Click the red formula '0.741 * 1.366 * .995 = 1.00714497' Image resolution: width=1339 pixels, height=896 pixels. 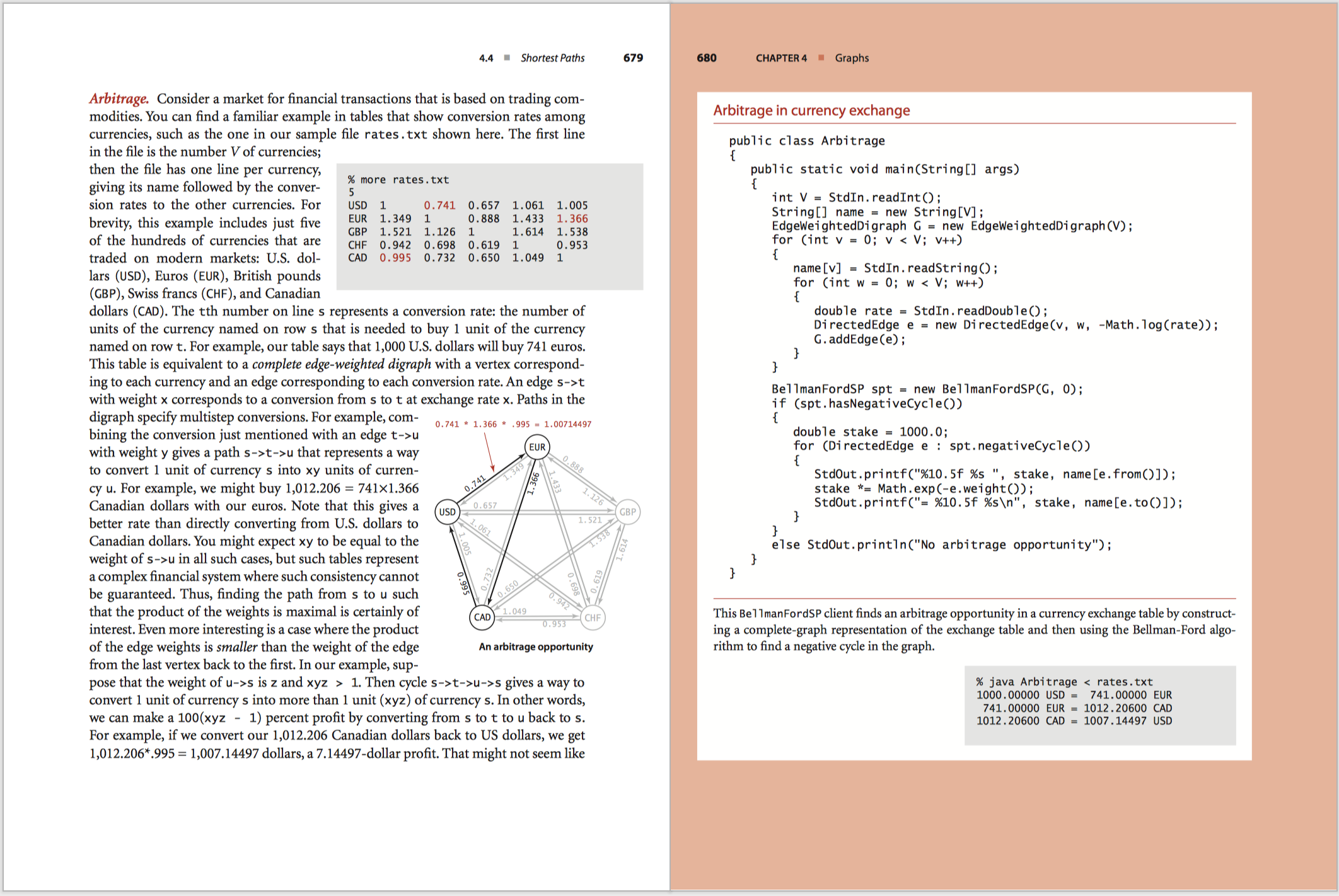(513, 424)
